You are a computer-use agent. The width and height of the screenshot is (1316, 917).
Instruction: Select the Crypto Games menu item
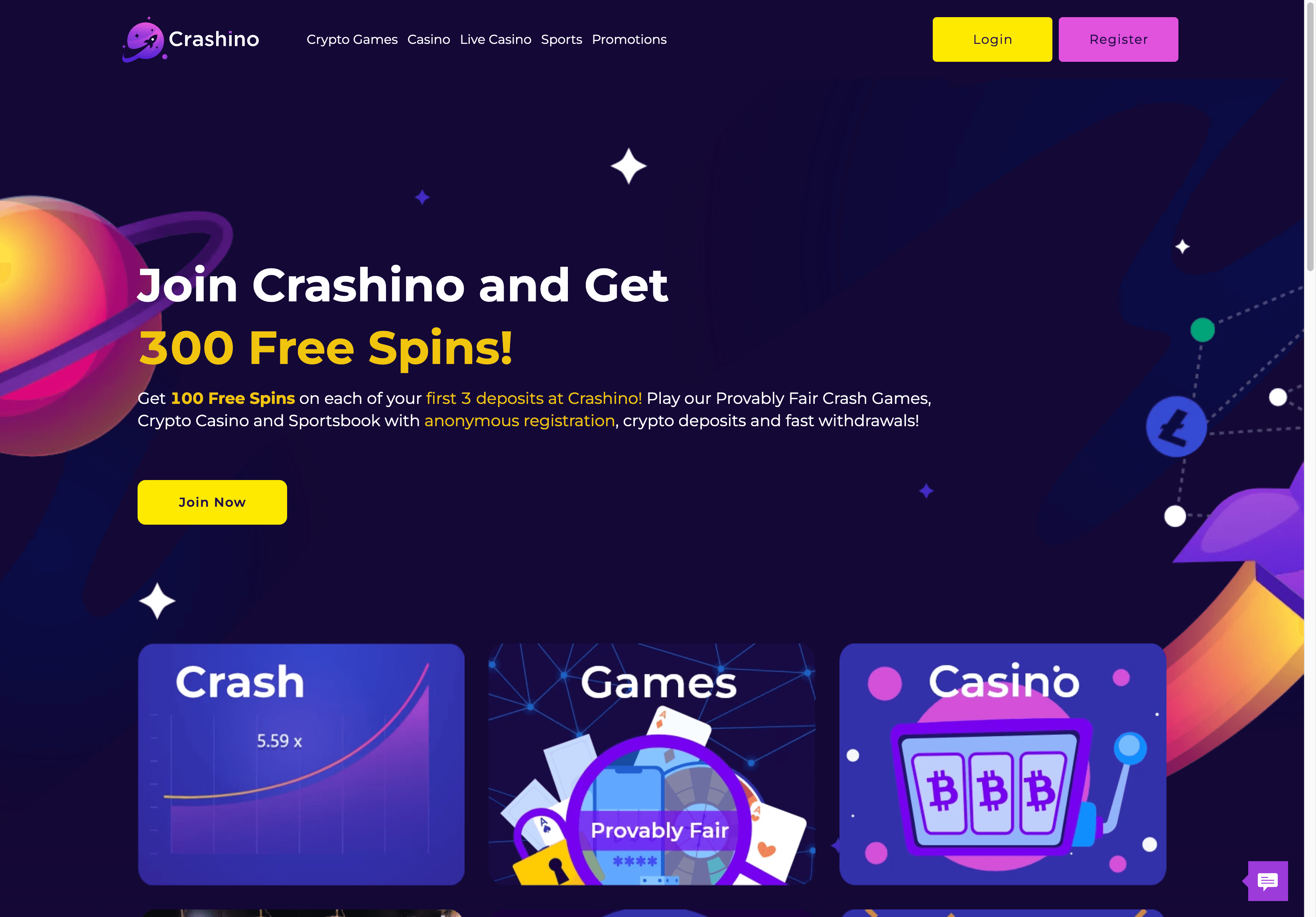click(352, 40)
